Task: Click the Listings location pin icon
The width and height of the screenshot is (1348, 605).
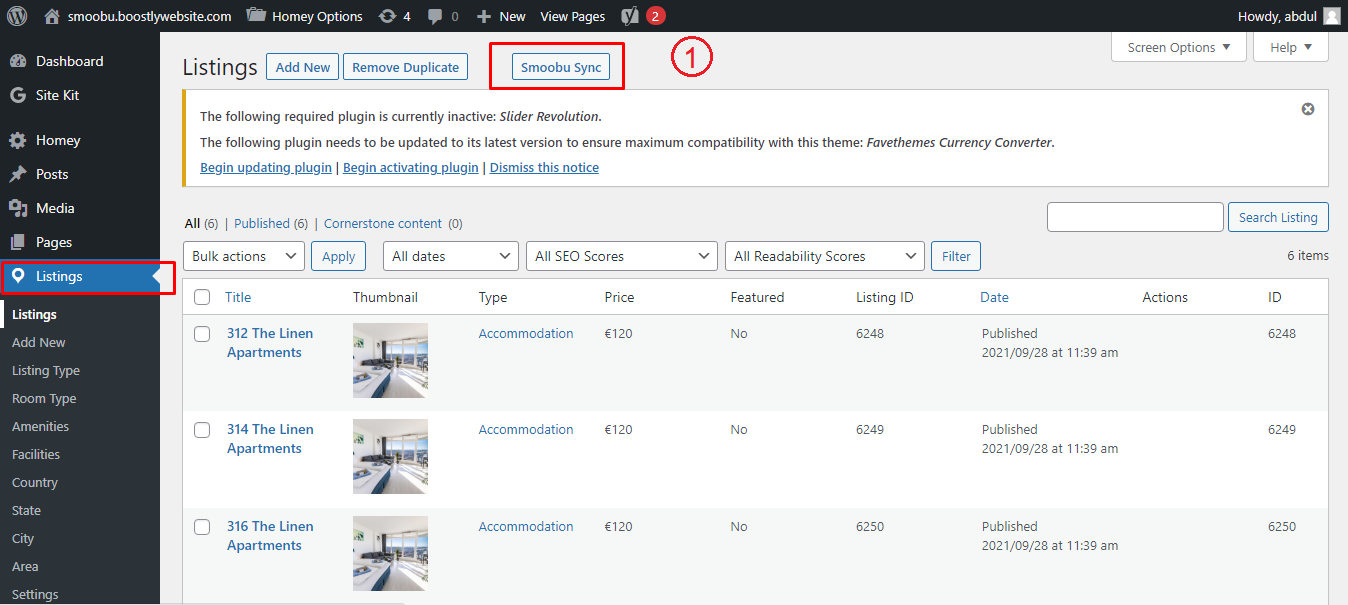Action: [x=18, y=276]
